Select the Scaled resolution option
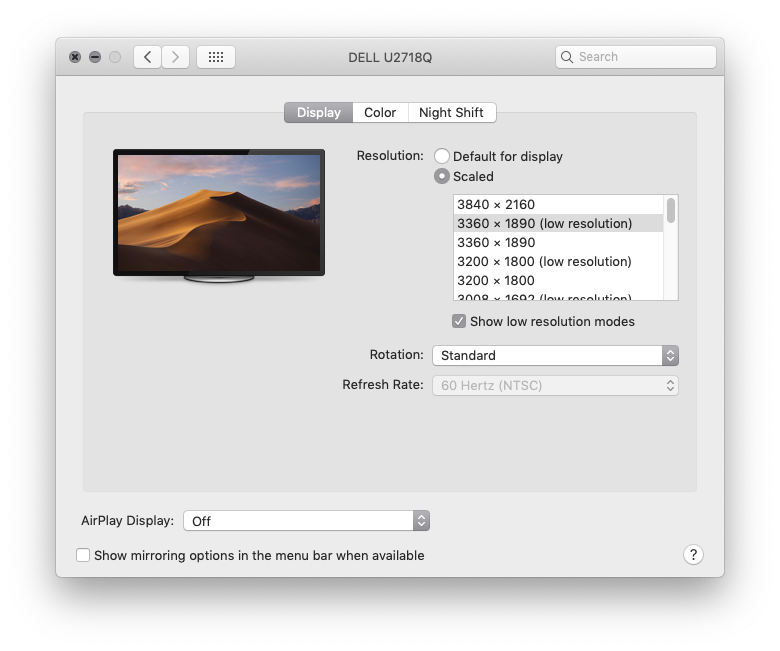780x651 pixels. [x=442, y=176]
